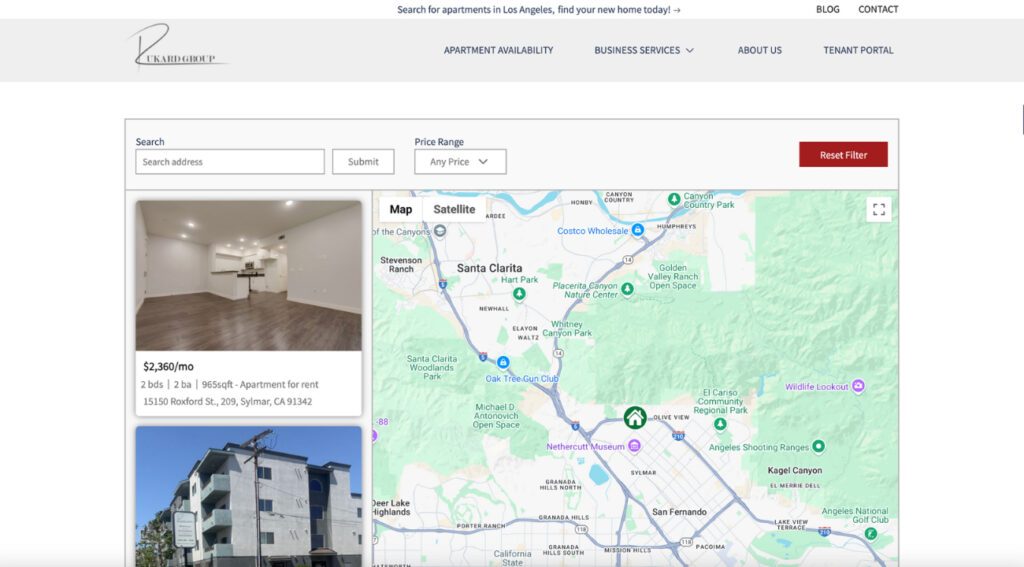Click the Costco Wholesale map pin
The image size is (1024, 567).
tap(637, 230)
